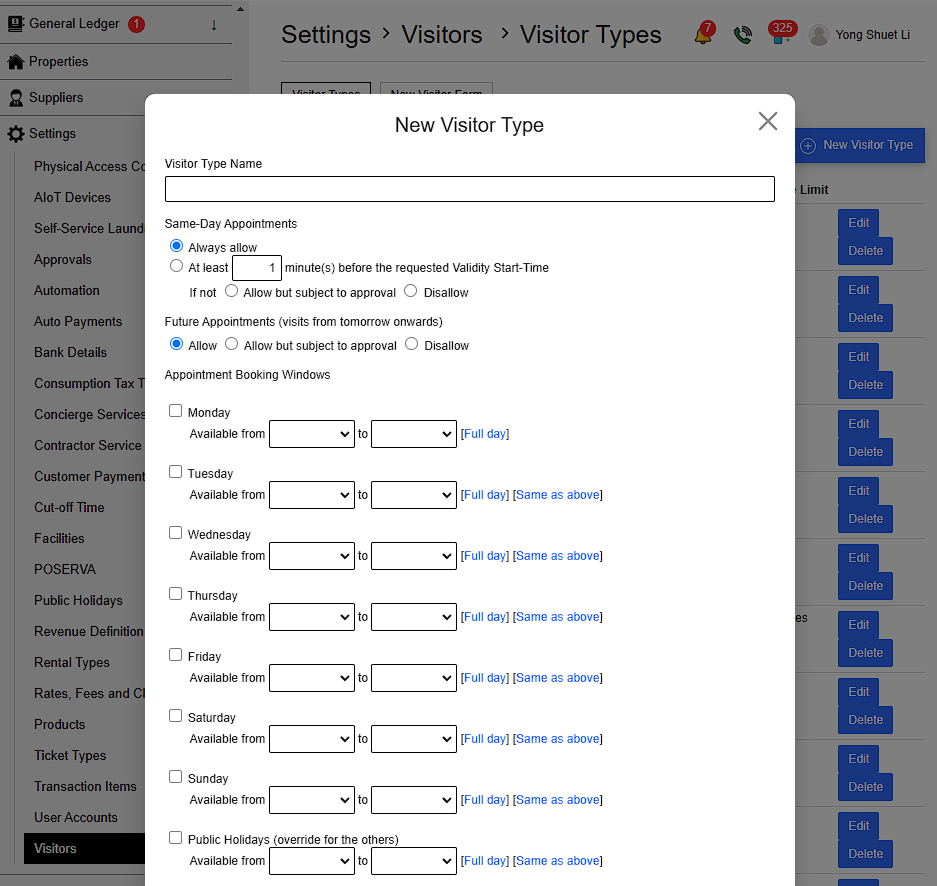Close the New Visitor Type dialog
937x886 pixels.
pyautogui.click(x=767, y=122)
